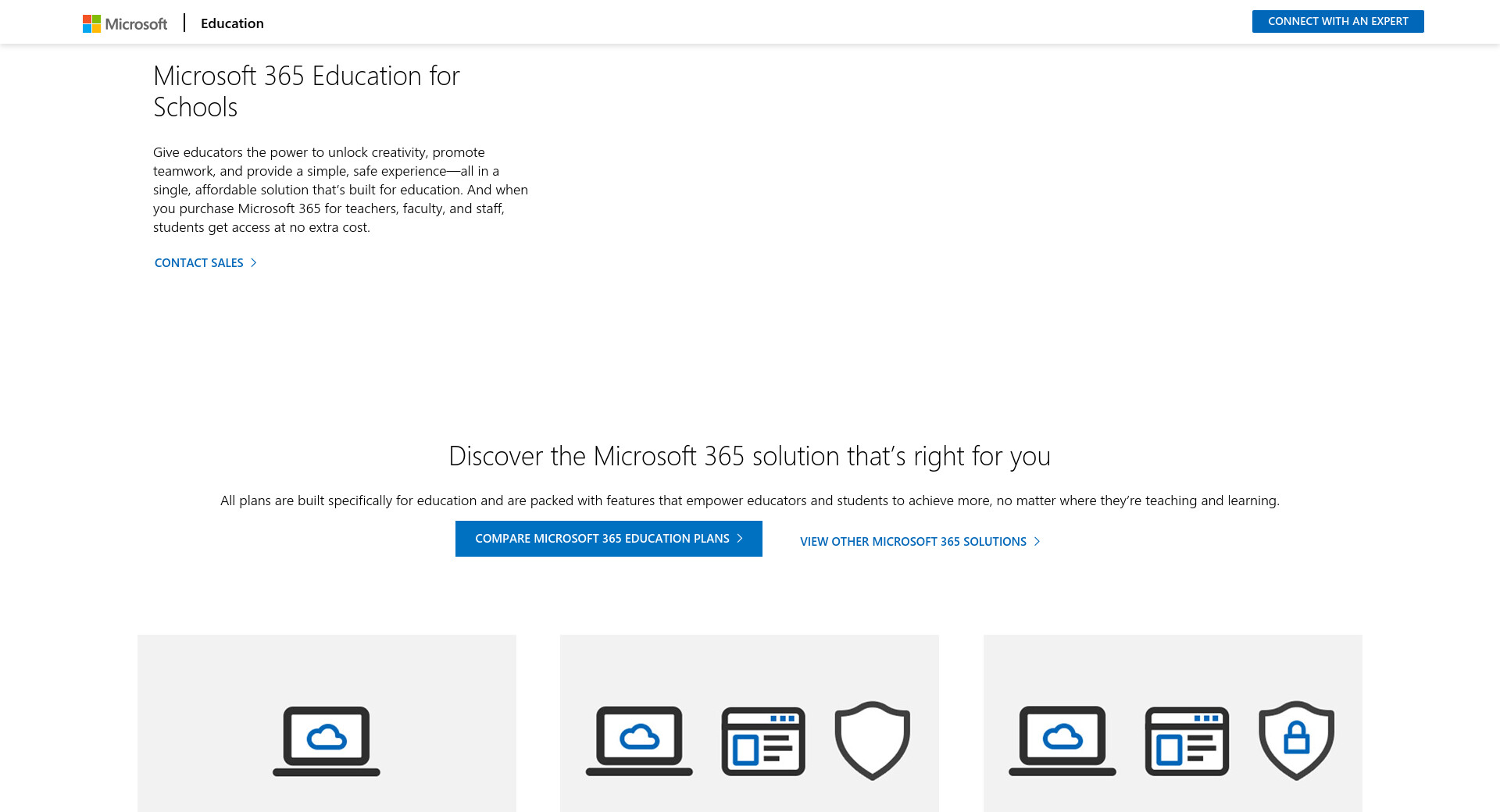Select the browser window icon in third card
Image resolution: width=1500 pixels, height=812 pixels.
(1187, 741)
